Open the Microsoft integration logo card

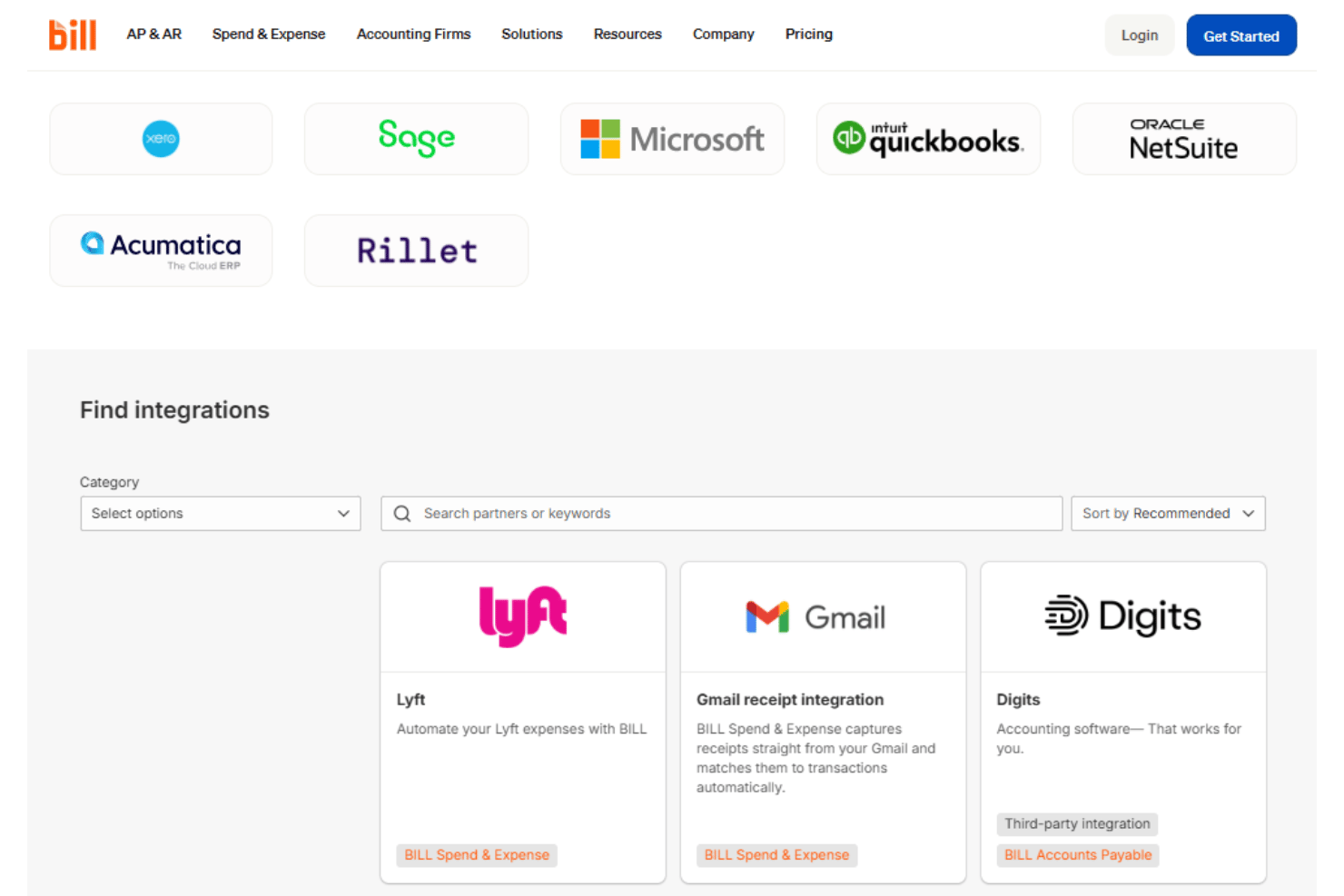coord(672,139)
